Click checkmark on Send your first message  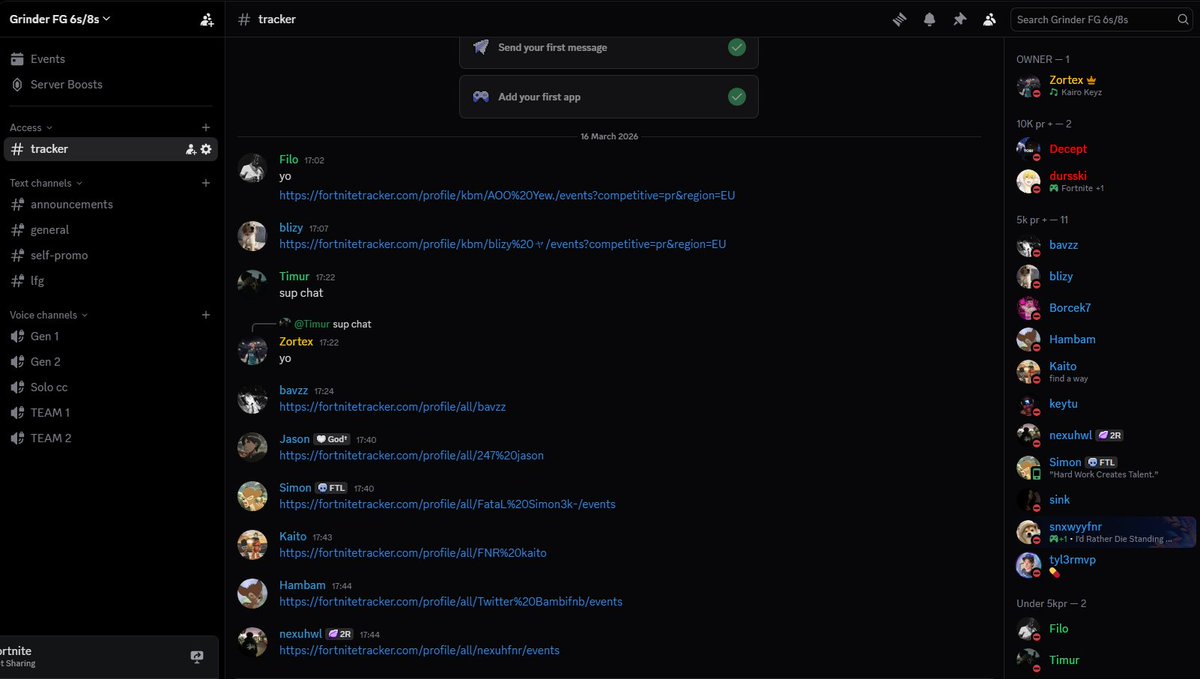coord(737,47)
